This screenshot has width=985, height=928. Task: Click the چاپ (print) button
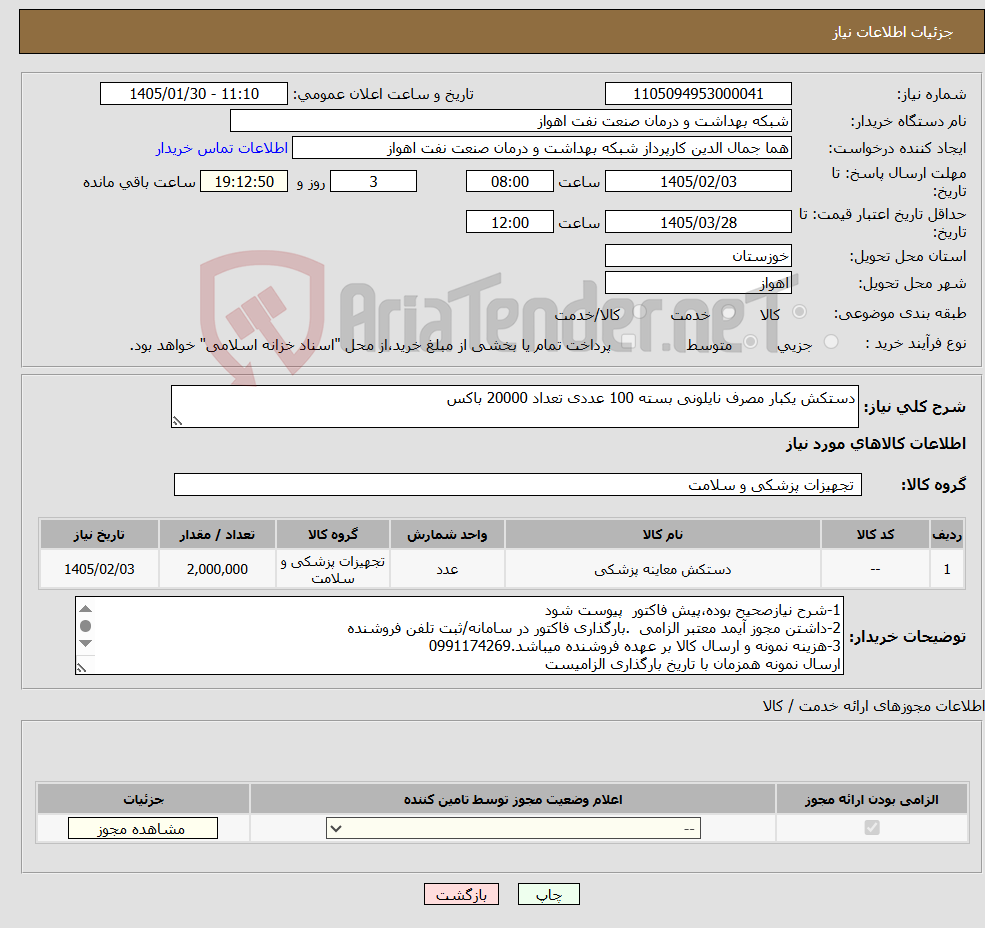pyautogui.click(x=548, y=895)
